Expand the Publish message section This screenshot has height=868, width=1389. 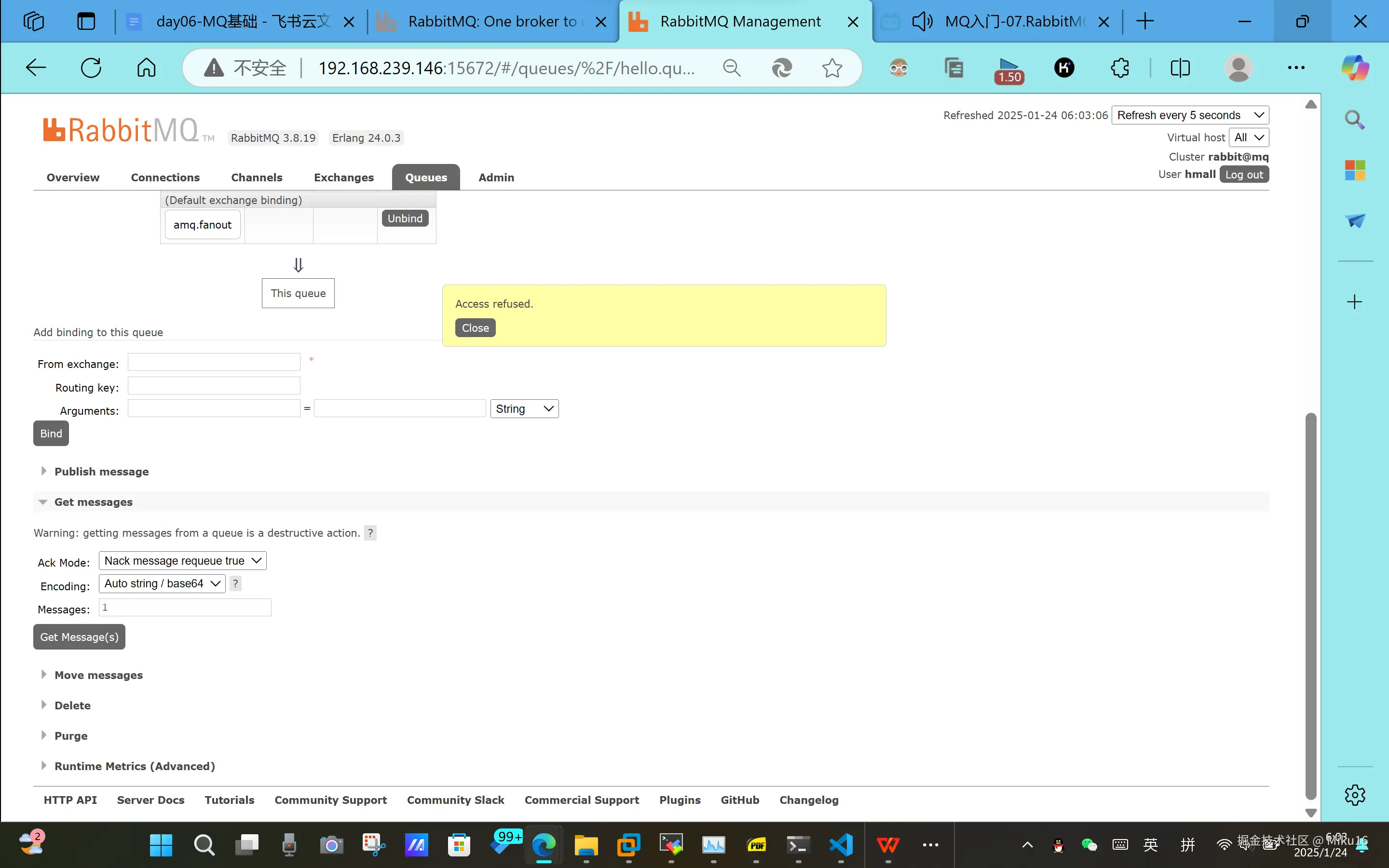click(x=101, y=471)
